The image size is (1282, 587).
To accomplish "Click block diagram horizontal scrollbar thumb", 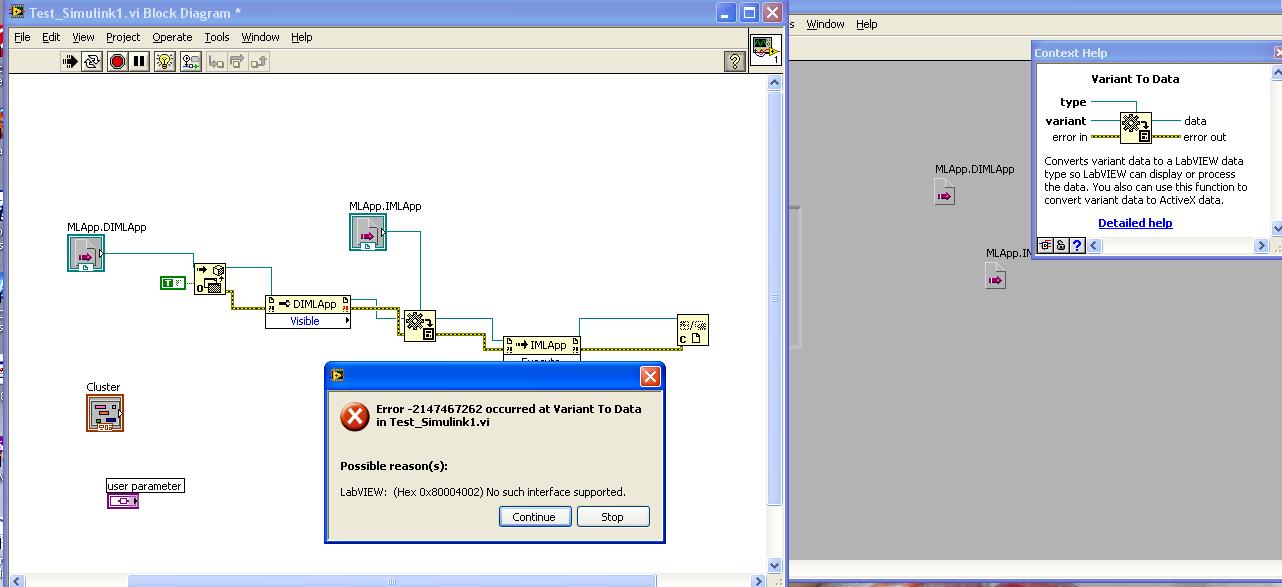I will pyautogui.click(x=392, y=581).
